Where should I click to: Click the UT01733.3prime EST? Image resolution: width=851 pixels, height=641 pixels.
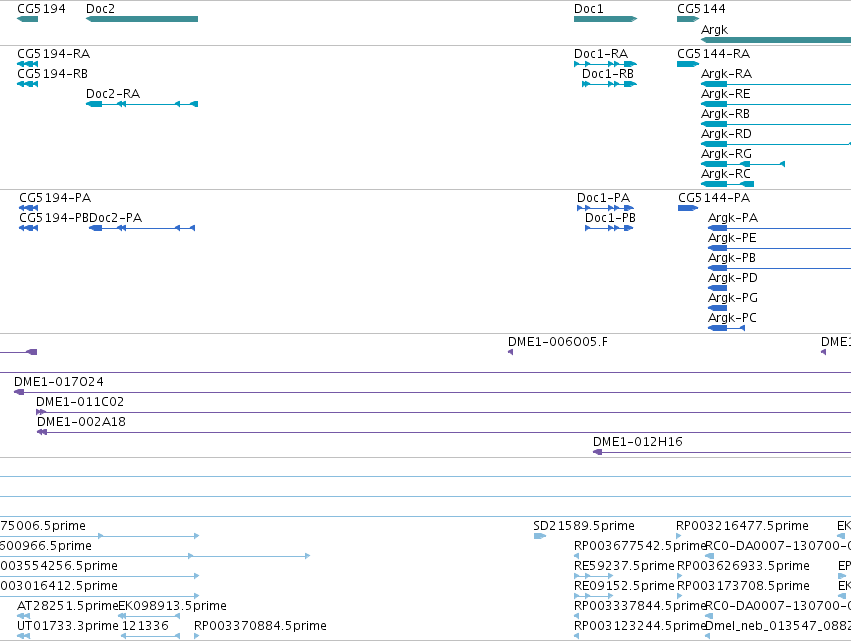coord(23,636)
